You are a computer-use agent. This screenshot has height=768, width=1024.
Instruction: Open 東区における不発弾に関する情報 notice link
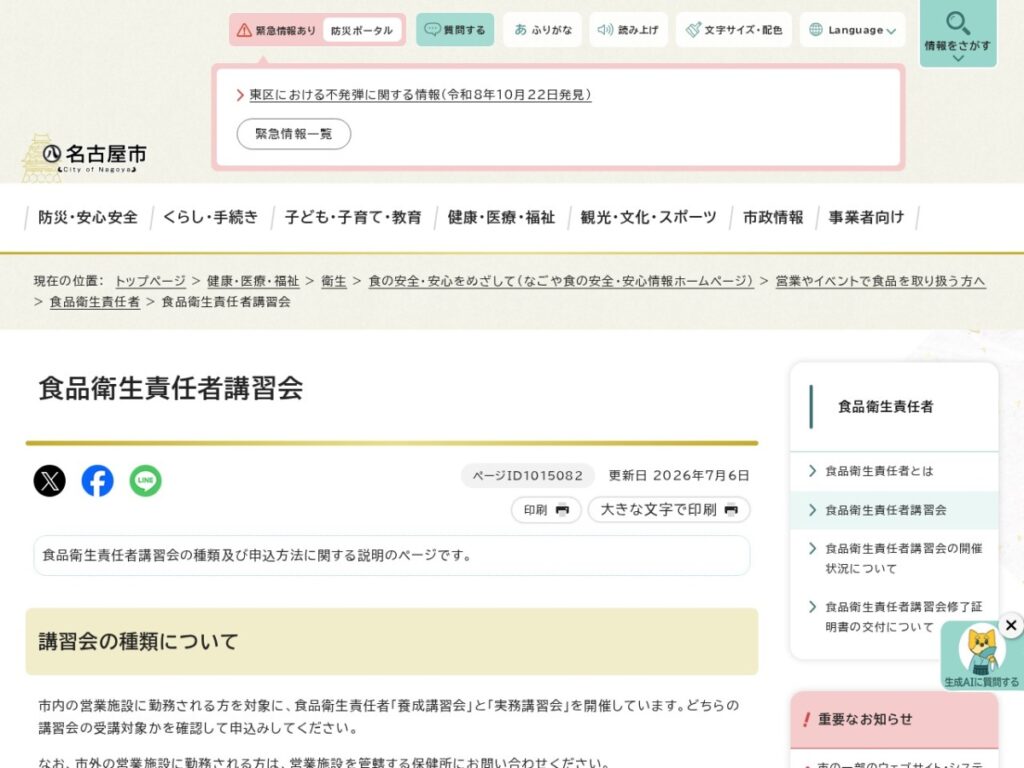point(420,95)
